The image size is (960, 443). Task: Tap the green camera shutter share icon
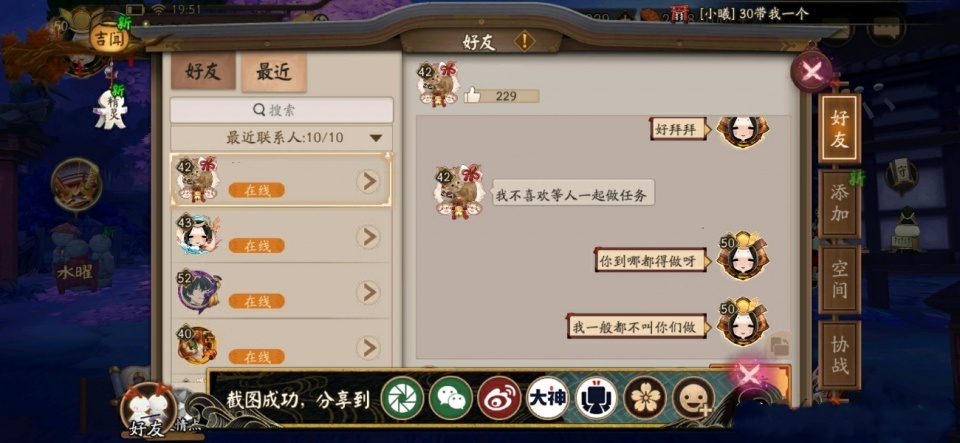402,398
